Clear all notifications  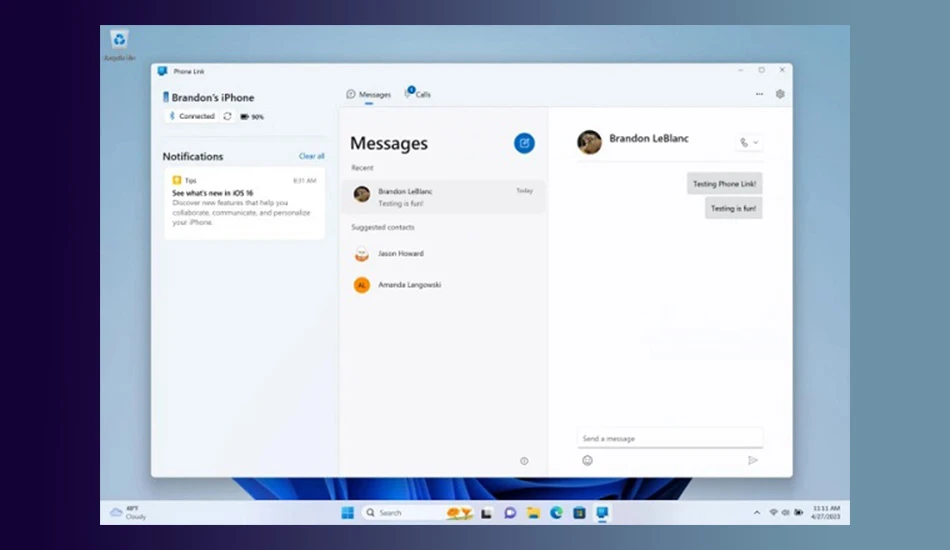(x=311, y=156)
